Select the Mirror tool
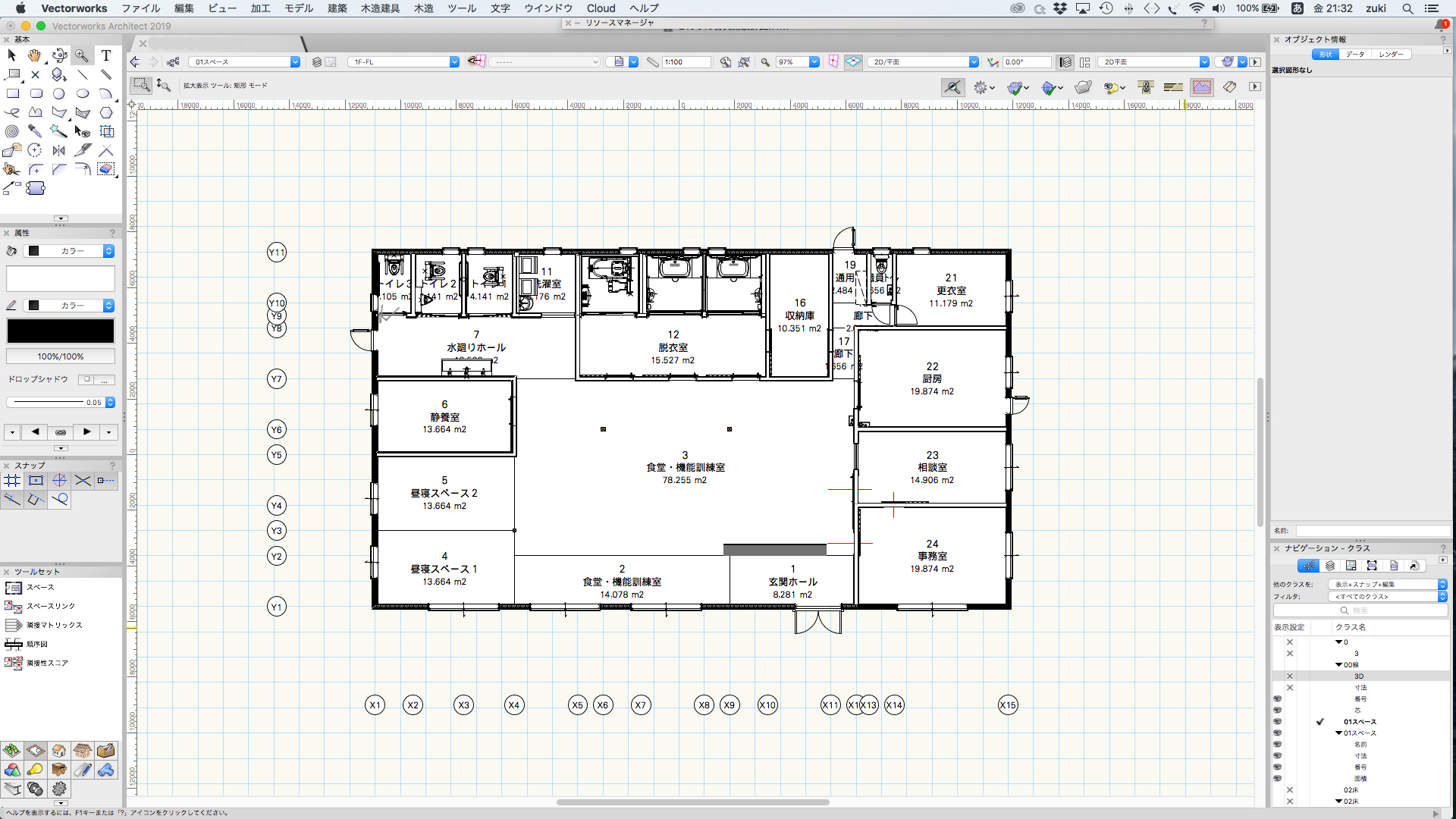The image size is (1456, 819). point(59,150)
